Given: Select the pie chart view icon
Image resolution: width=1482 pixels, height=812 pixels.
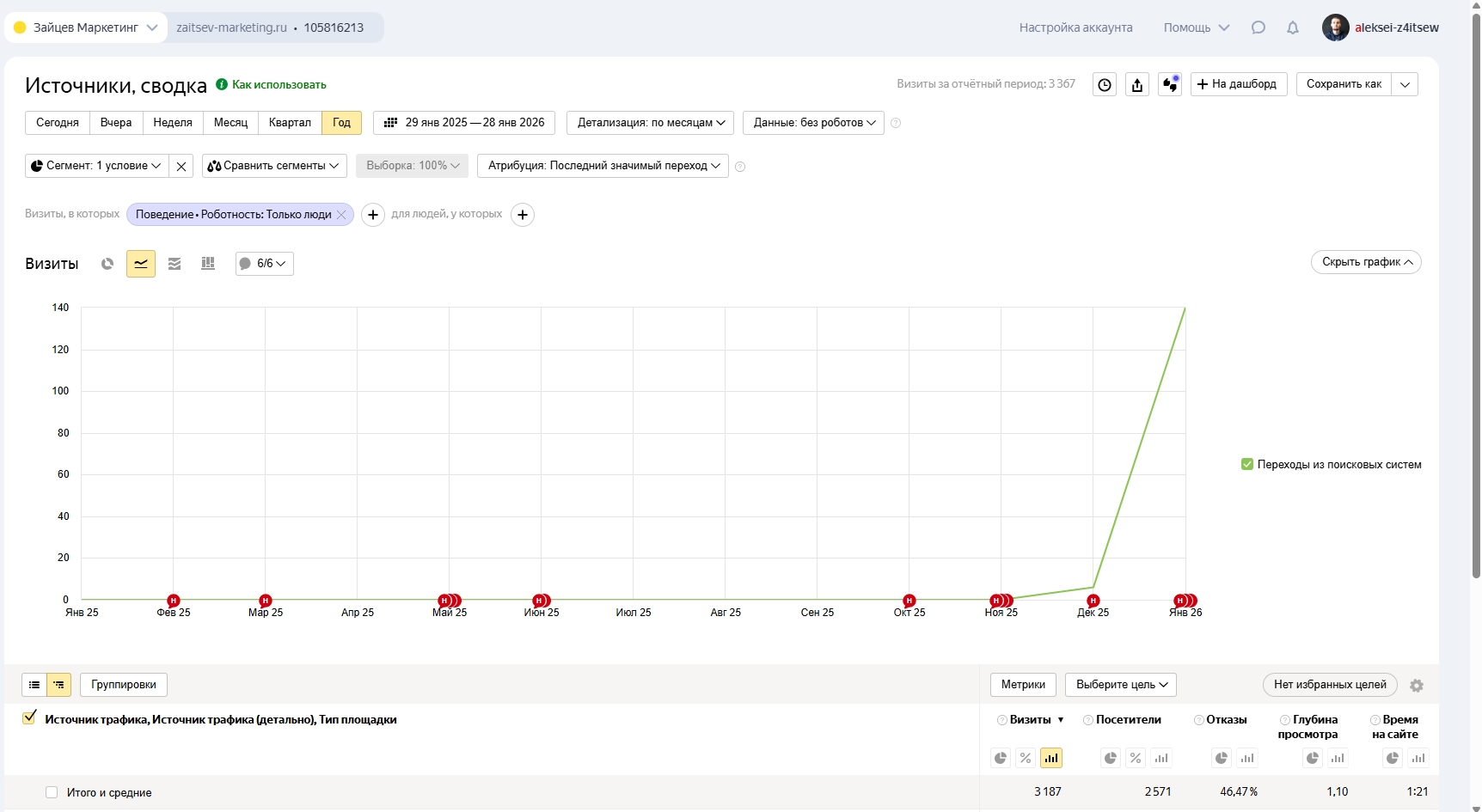Looking at the screenshot, I should pyautogui.click(x=107, y=264).
